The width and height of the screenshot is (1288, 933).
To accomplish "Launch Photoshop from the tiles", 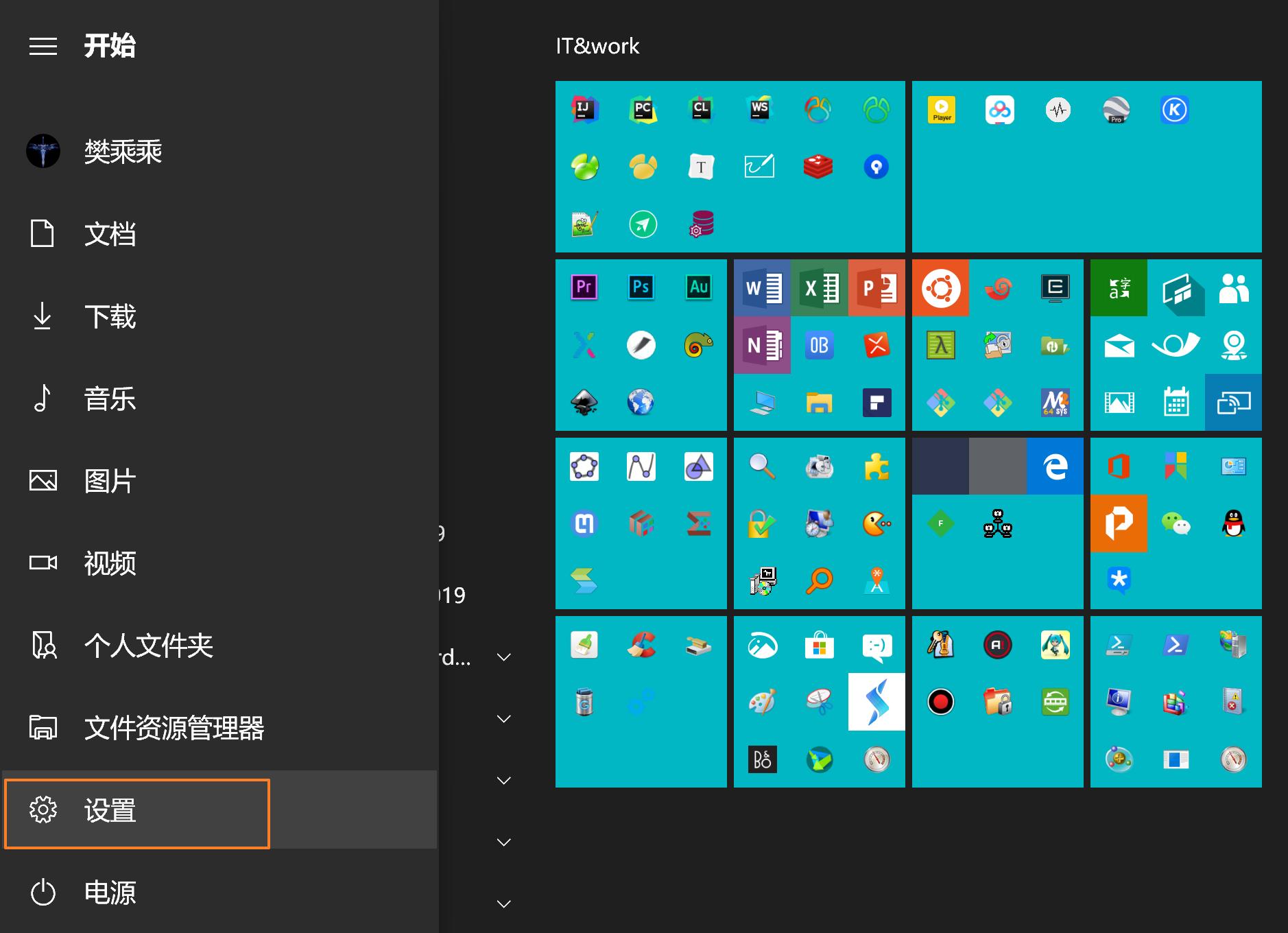I will [x=641, y=287].
